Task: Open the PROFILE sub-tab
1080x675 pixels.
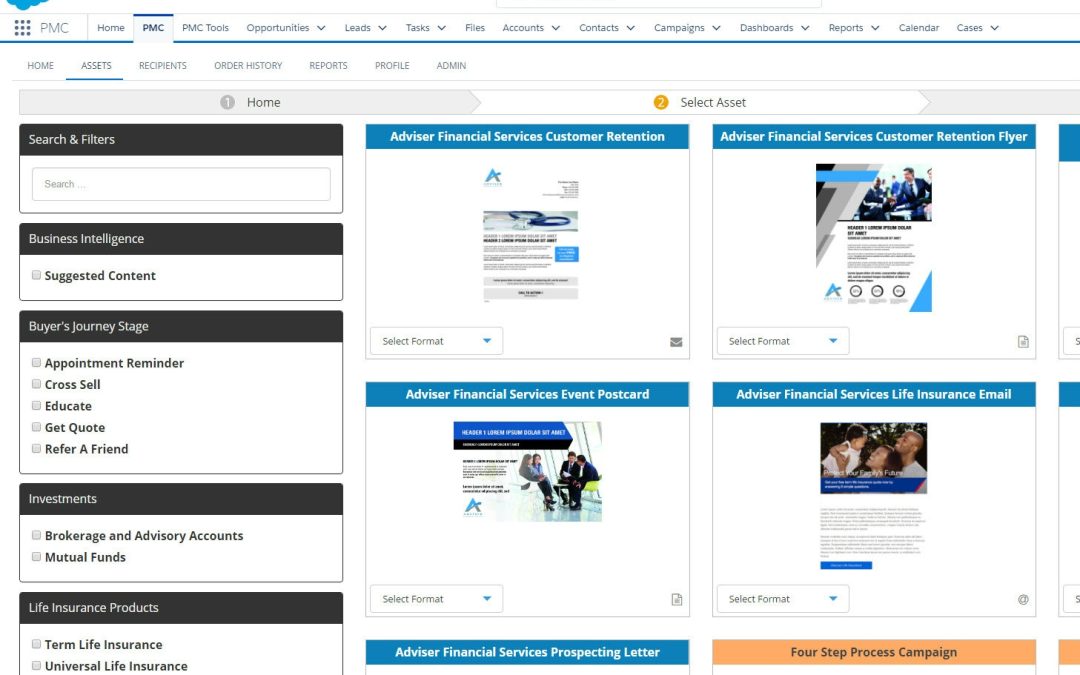Action: [x=392, y=65]
